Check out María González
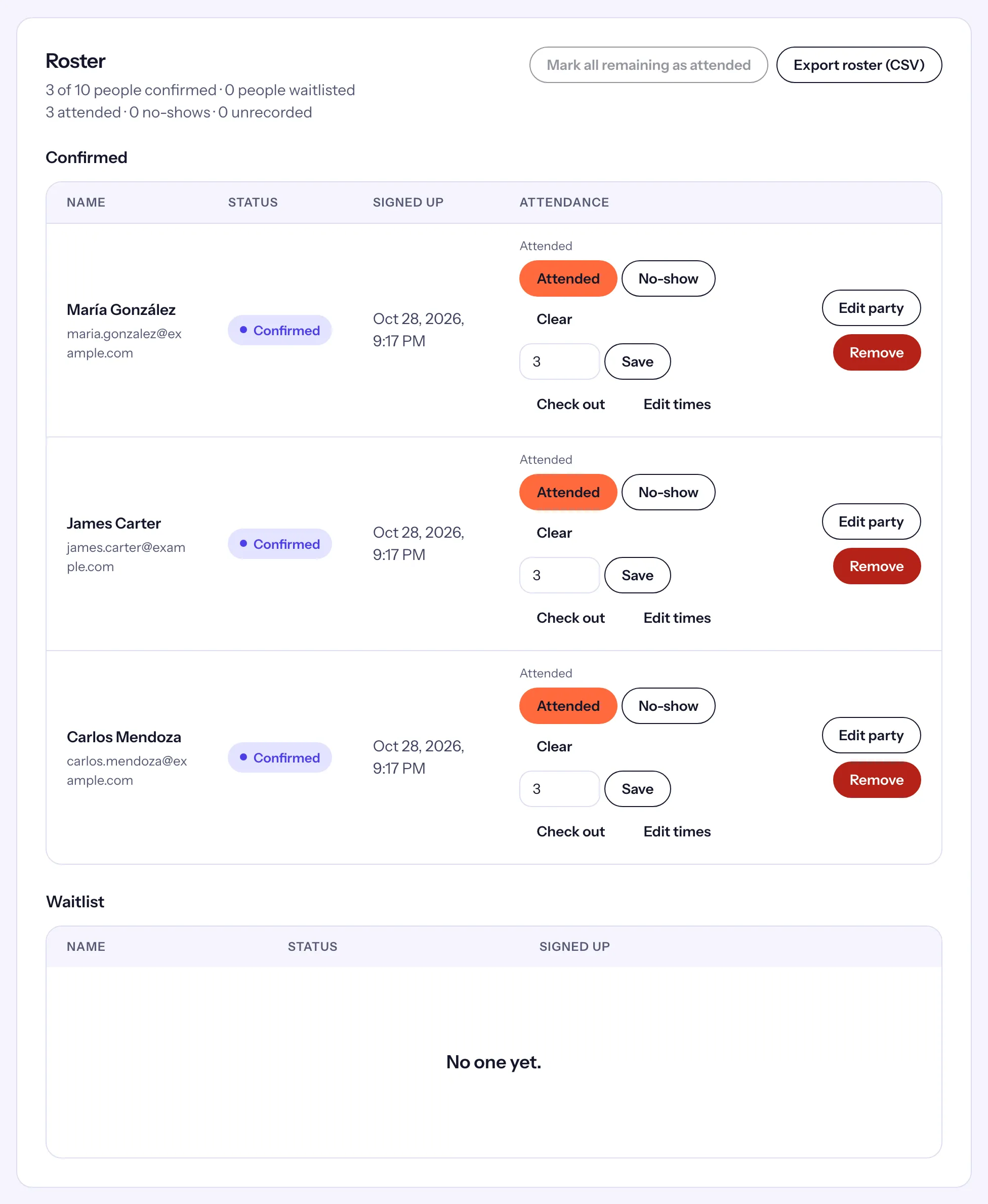The width and height of the screenshot is (988, 1204). 570,404
